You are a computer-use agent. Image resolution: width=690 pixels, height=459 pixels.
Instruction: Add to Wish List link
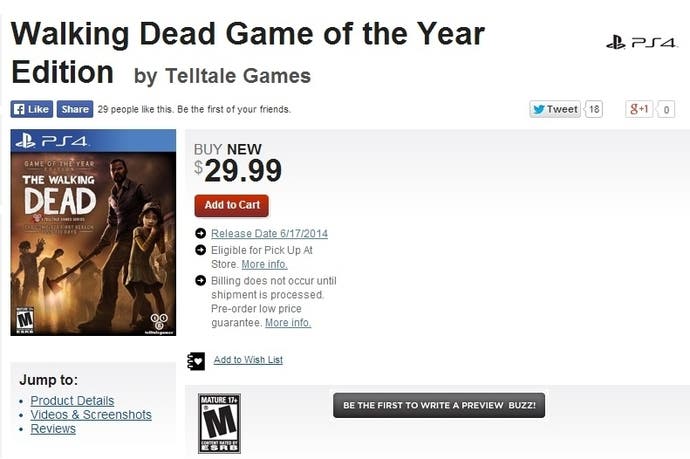[248, 360]
